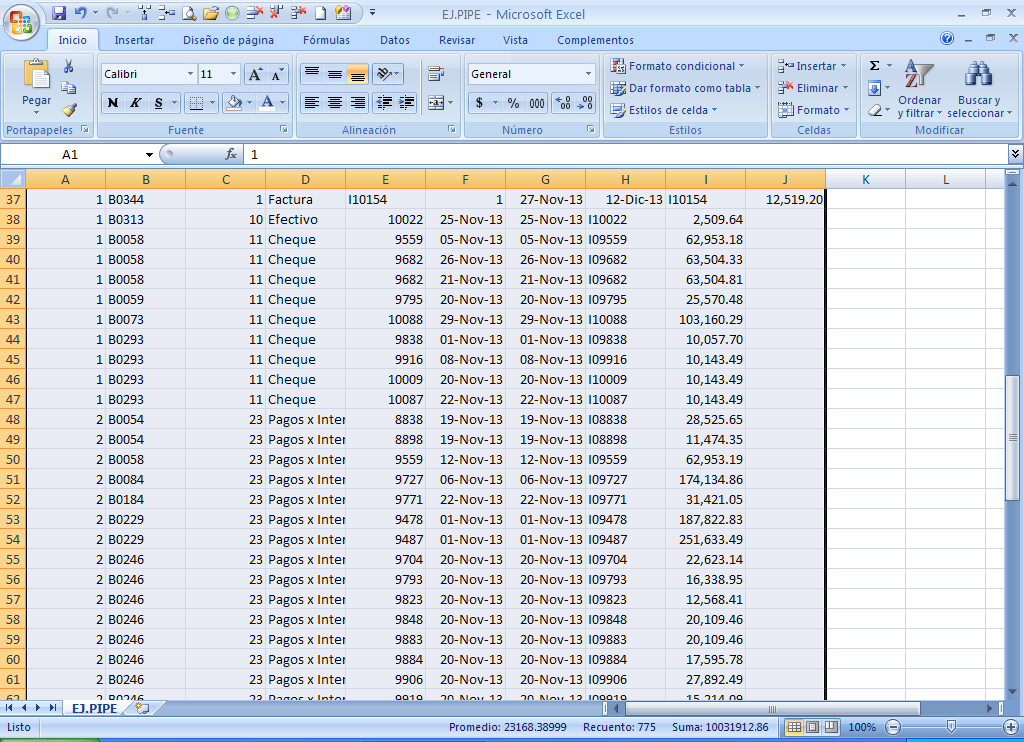
Task: Open the Diseño de página tab
Action: 228,40
